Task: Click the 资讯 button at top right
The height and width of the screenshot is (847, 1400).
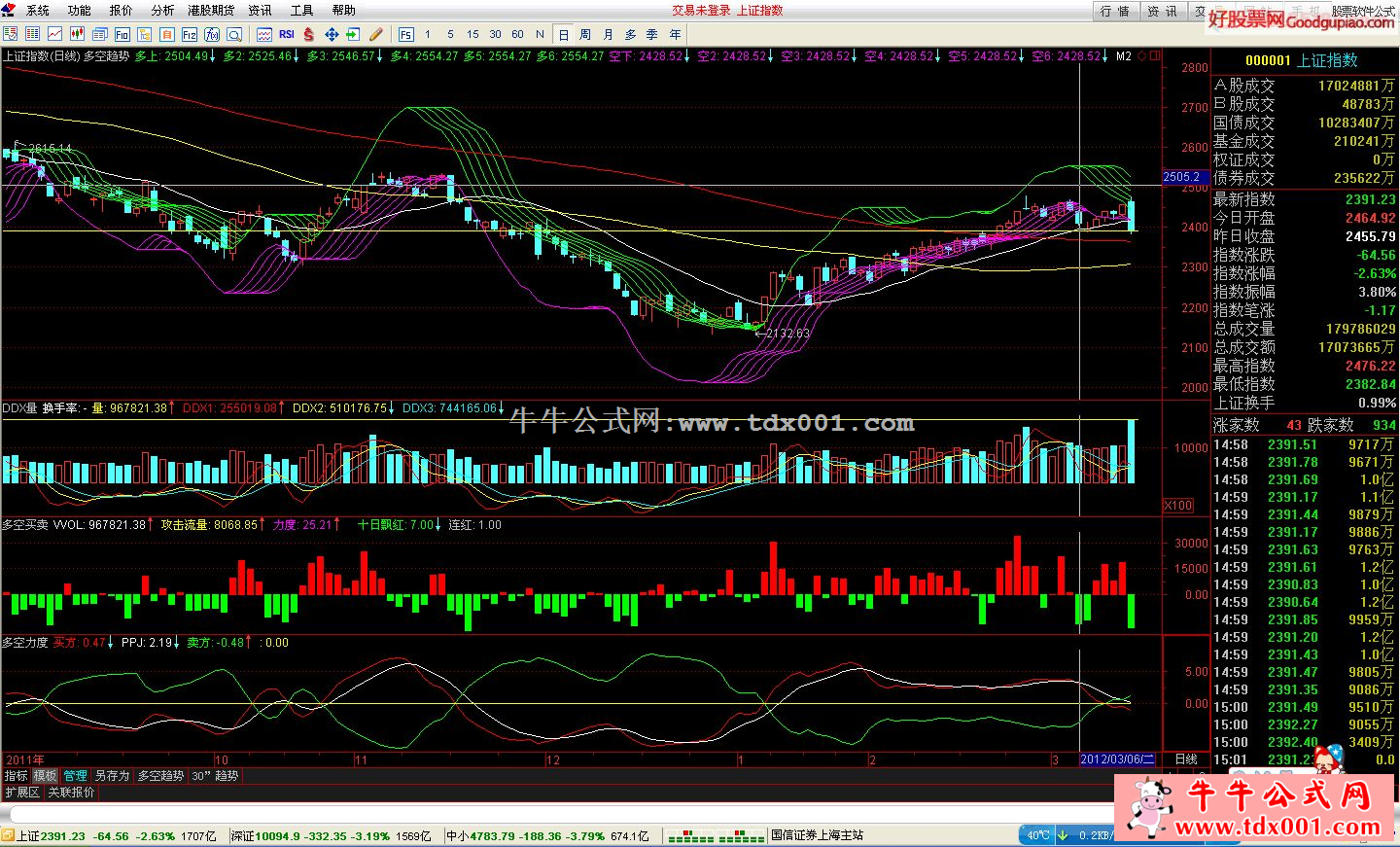Action: point(1162,11)
